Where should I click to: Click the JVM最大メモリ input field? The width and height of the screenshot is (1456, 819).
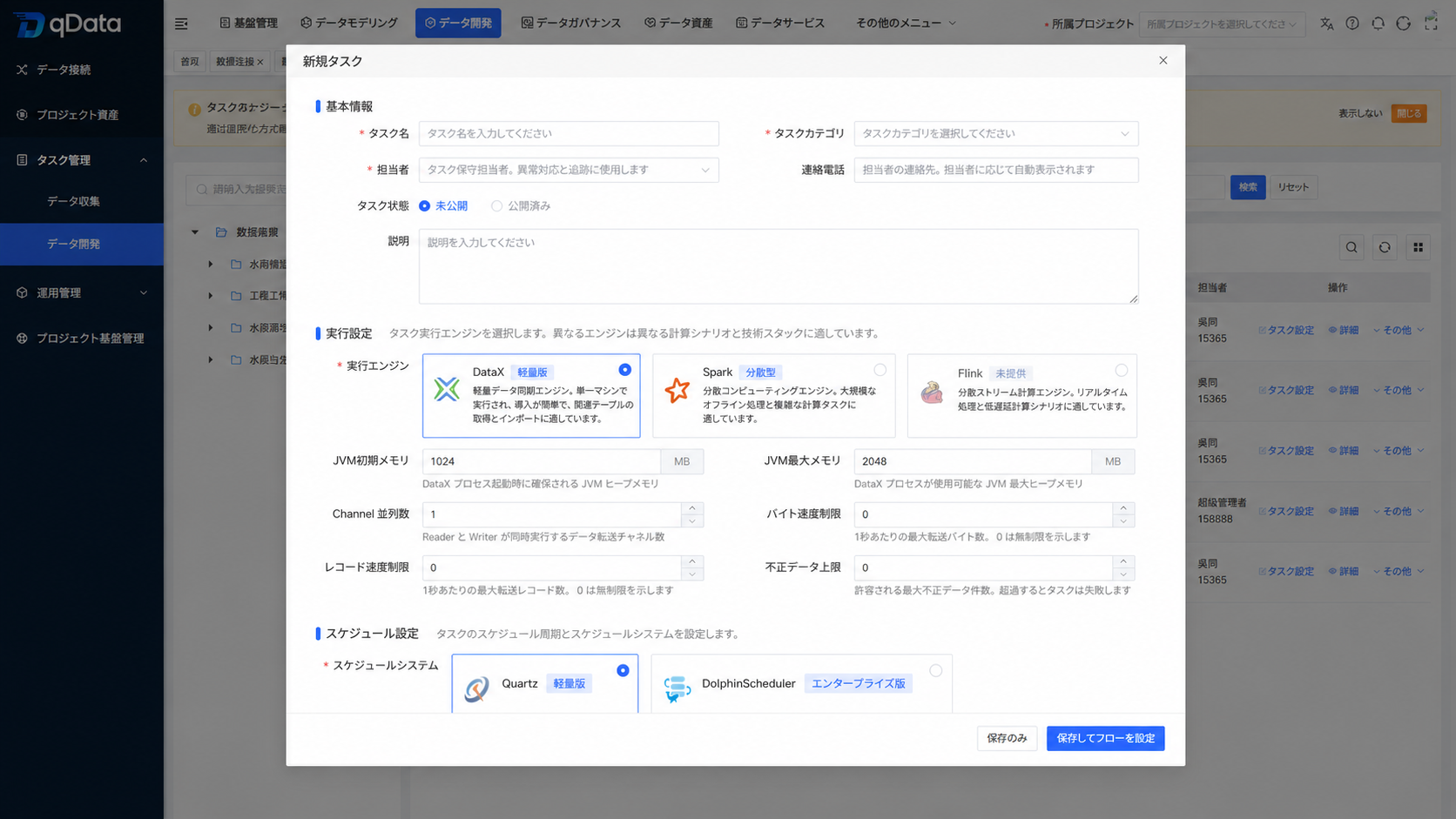pyautogui.click(x=973, y=461)
